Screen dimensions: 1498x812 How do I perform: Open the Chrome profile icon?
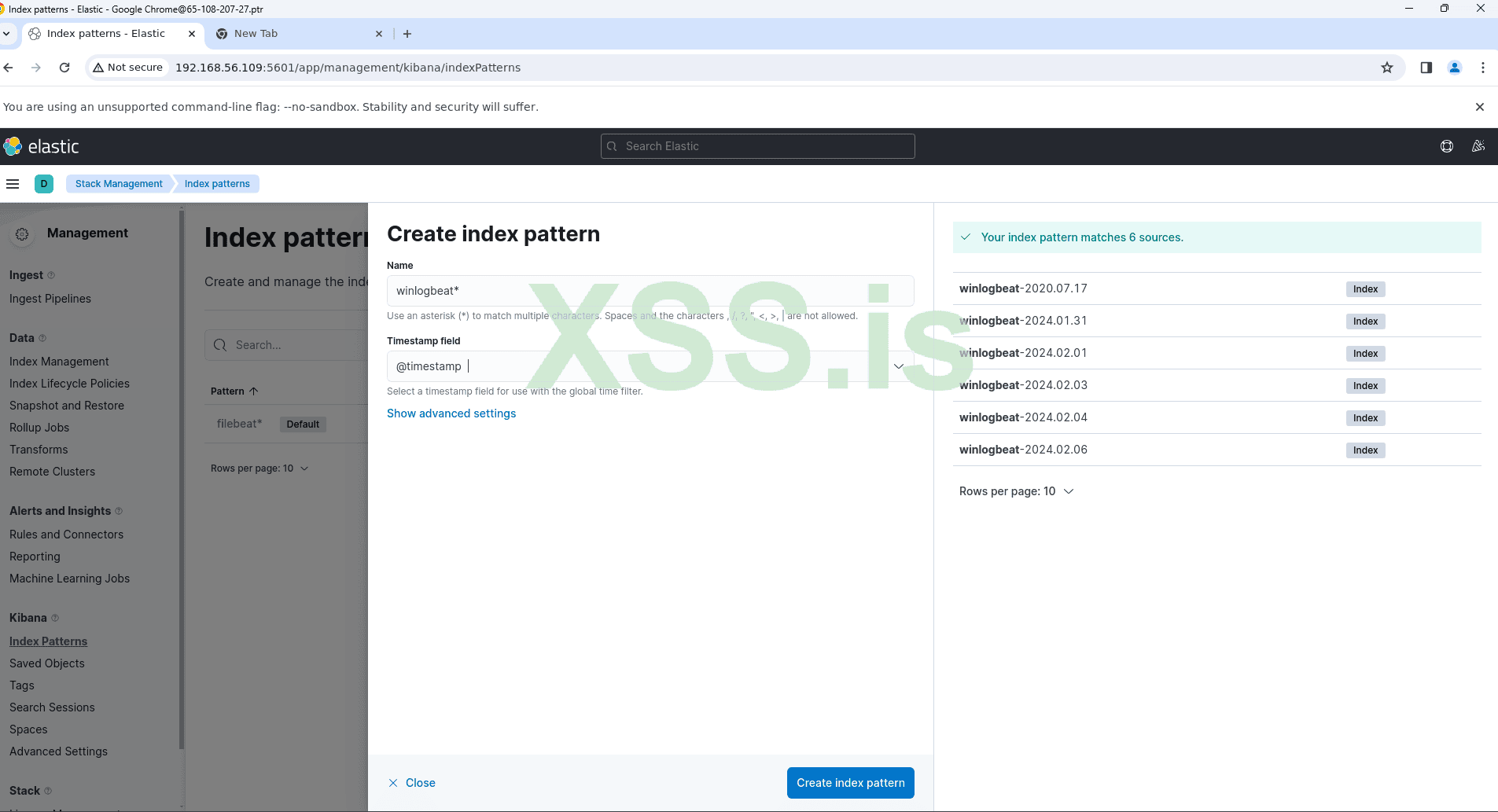[1455, 68]
